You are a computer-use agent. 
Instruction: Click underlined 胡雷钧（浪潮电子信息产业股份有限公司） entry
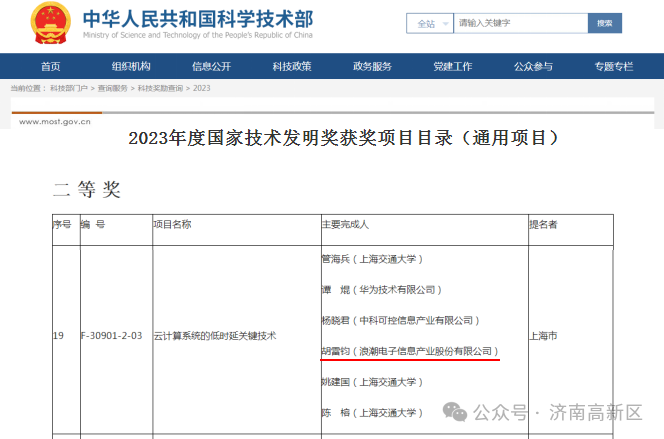(x=410, y=351)
